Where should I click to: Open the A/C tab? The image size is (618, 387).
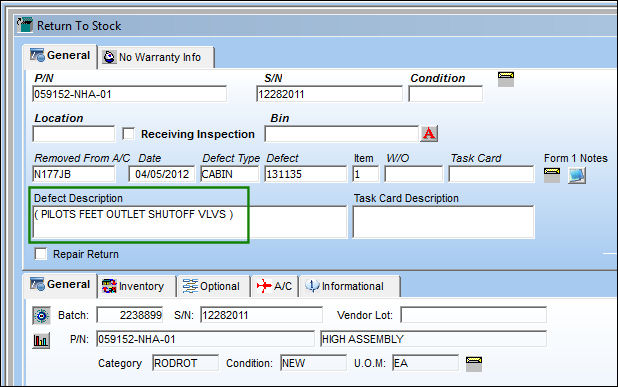click(275, 286)
